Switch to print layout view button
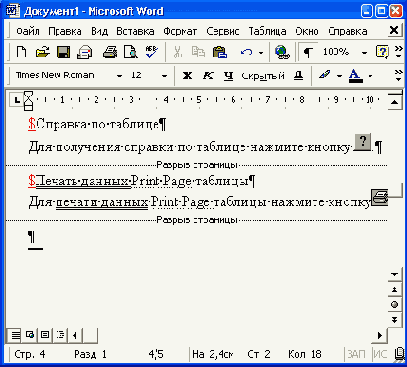Screen dimensions: 407x367 pos(45,335)
